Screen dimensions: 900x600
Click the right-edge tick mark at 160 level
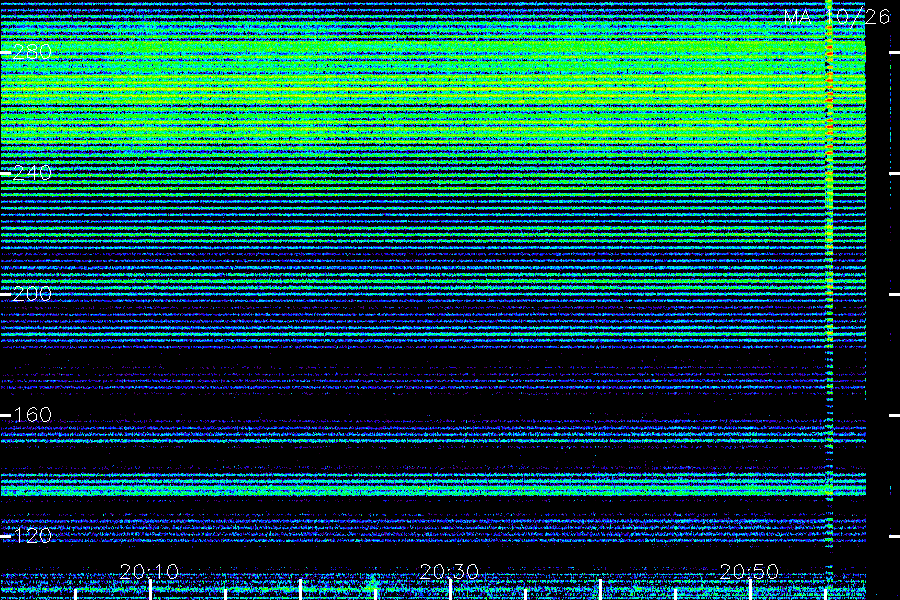click(x=894, y=415)
